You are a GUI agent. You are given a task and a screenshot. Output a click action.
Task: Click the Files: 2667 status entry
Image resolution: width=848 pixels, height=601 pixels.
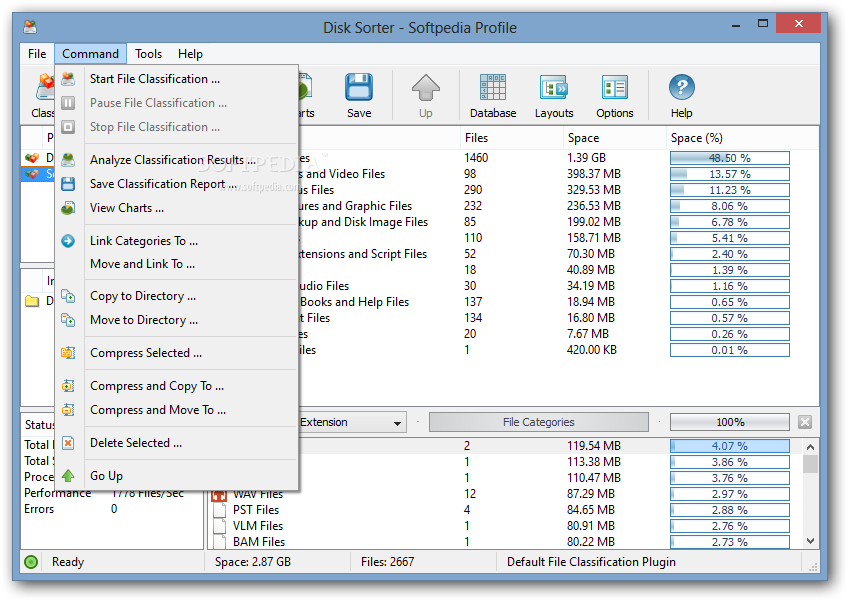pyautogui.click(x=387, y=562)
